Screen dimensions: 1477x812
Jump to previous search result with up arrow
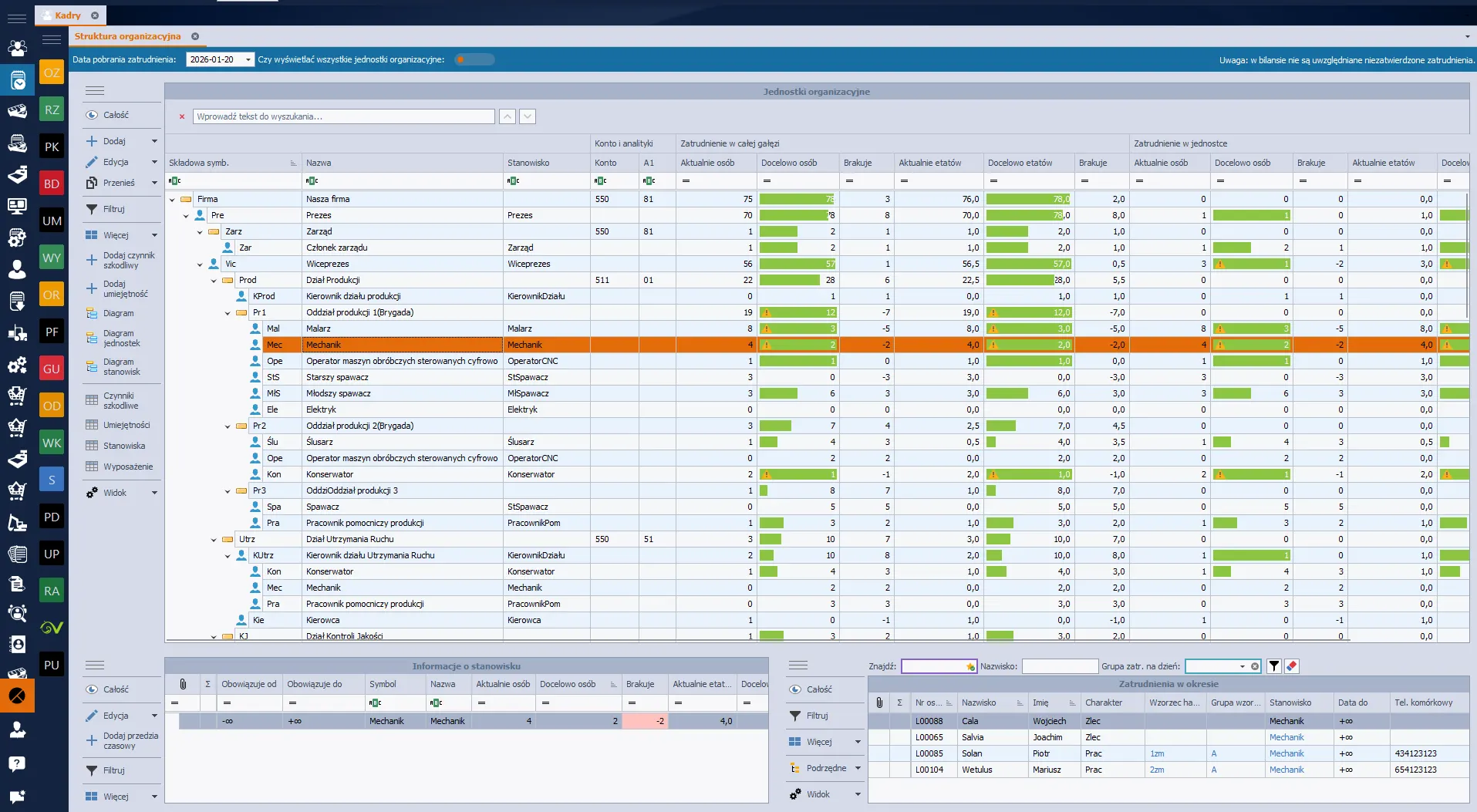pos(508,116)
